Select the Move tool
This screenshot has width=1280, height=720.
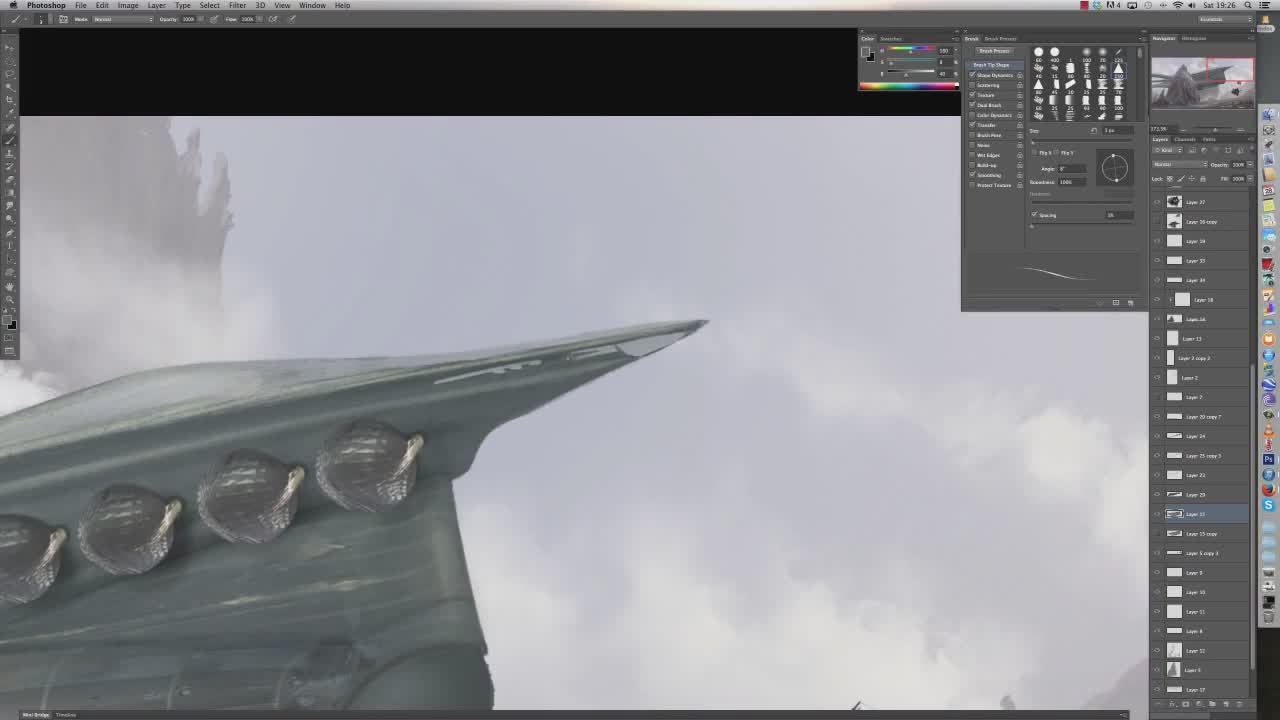(10, 47)
